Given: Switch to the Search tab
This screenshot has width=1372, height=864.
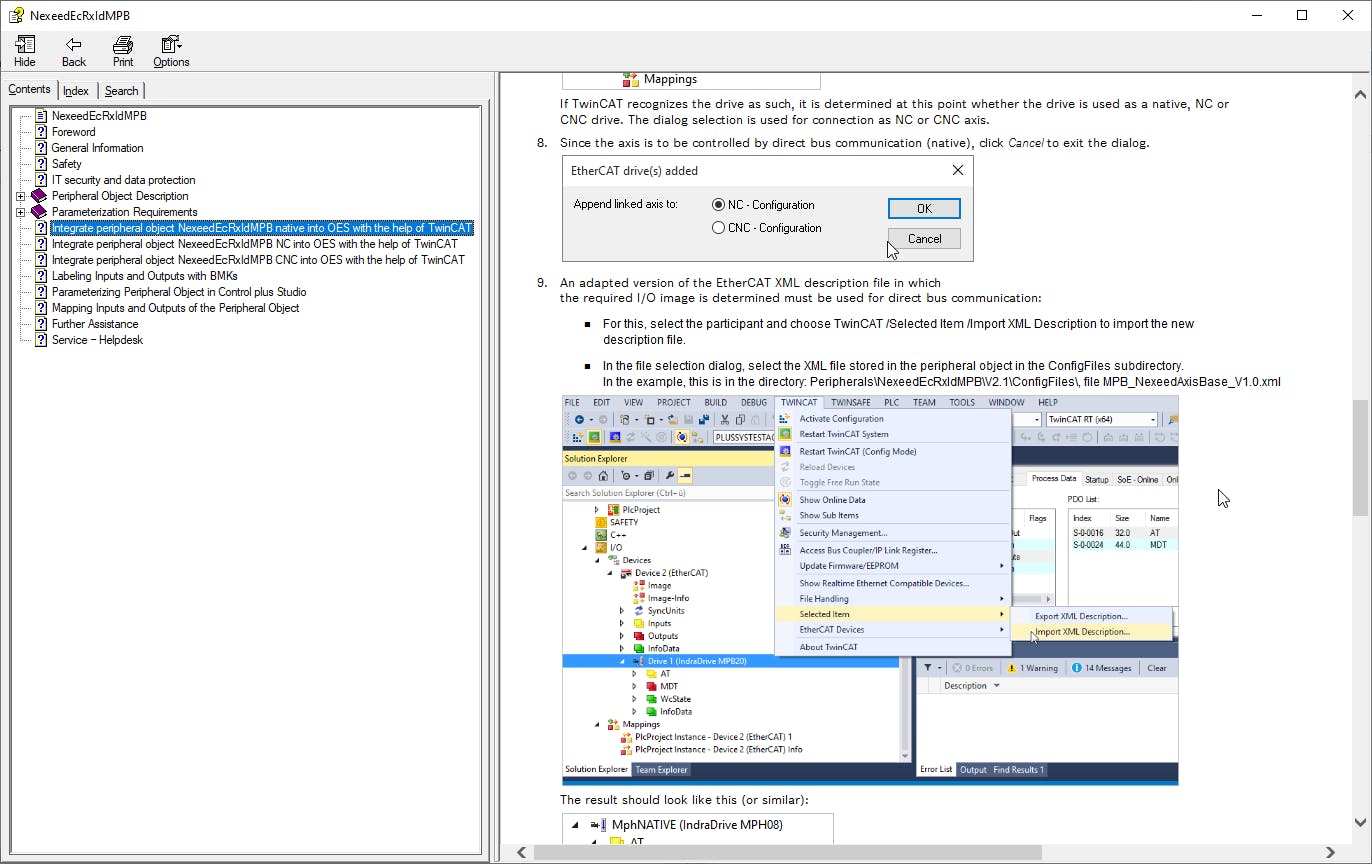Looking at the screenshot, I should [x=121, y=91].
